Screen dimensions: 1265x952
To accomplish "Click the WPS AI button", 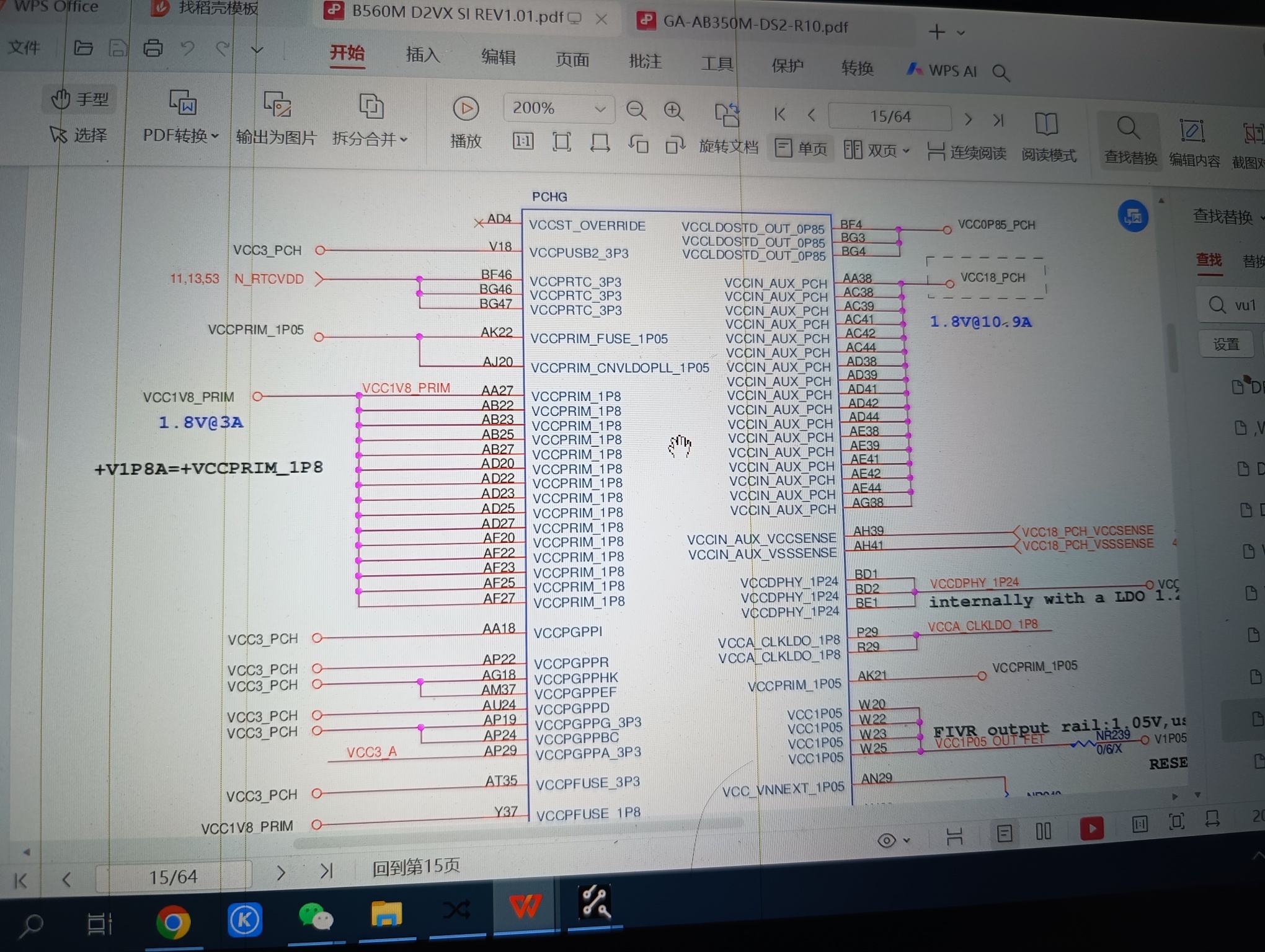I will 941,70.
